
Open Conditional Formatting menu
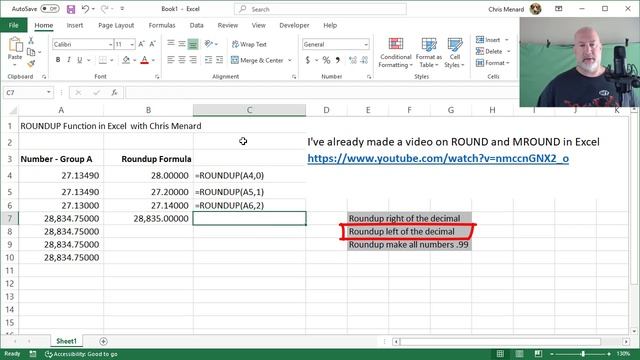(395, 53)
